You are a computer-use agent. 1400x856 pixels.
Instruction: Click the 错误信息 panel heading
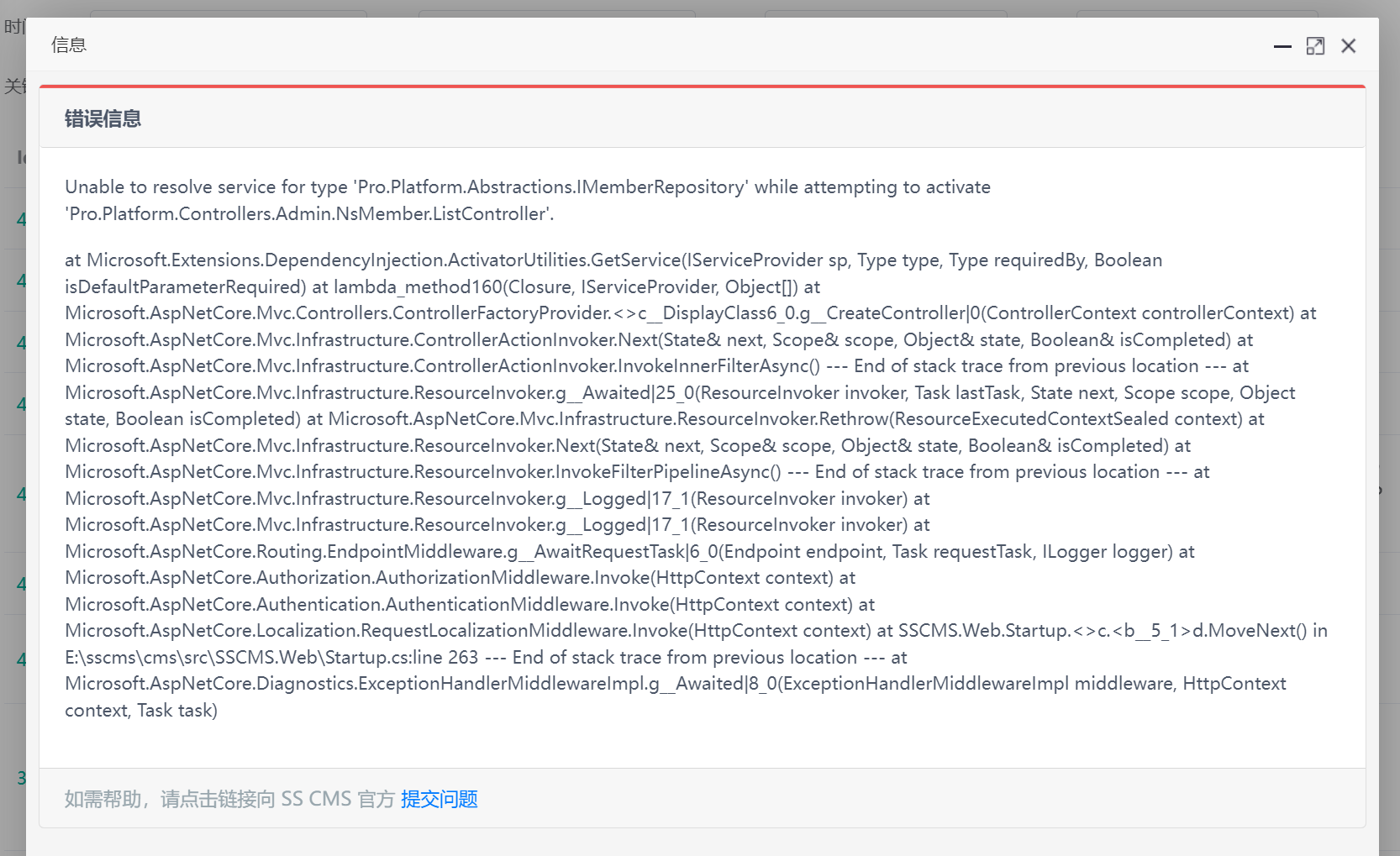(103, 119)
